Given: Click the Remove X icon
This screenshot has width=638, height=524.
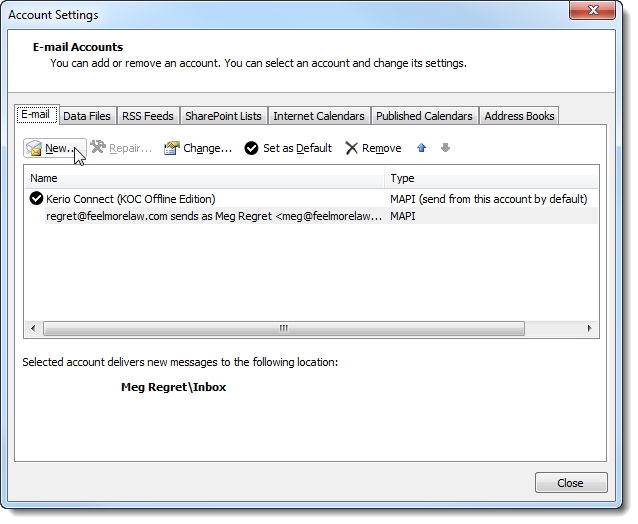Looking at the screenshot, I should tap(352, 148).
